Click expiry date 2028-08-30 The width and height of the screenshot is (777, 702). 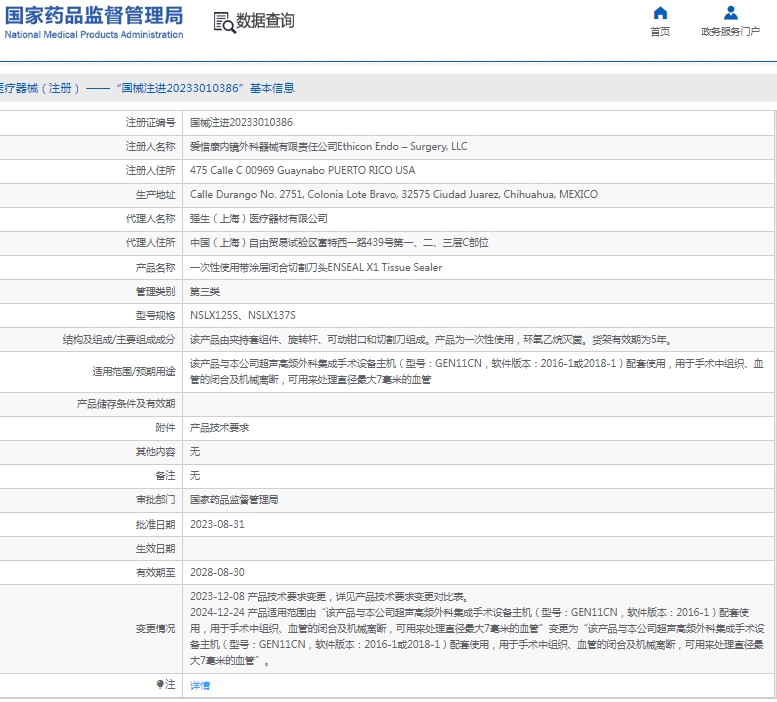click(217, 572)
